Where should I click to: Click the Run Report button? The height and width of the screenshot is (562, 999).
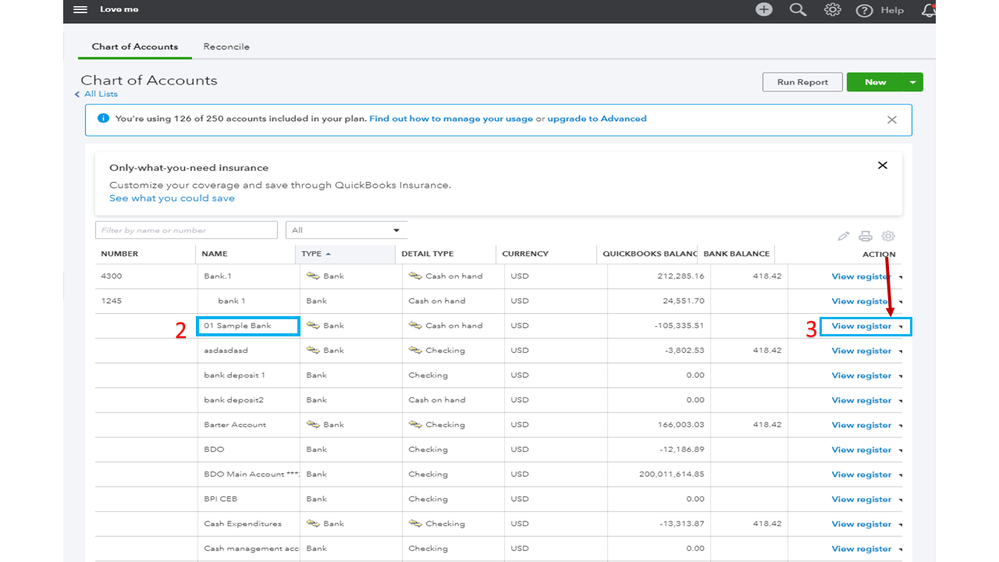(802, 82)
